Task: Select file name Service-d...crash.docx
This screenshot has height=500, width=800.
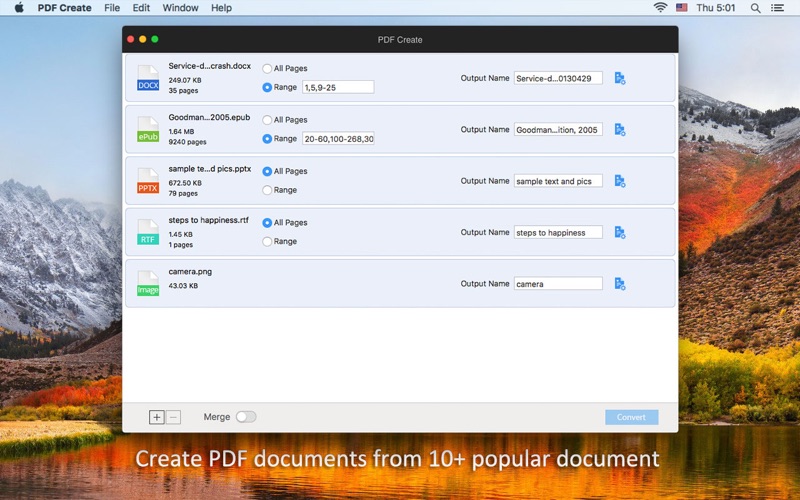Action: click(x=210, y=66)
